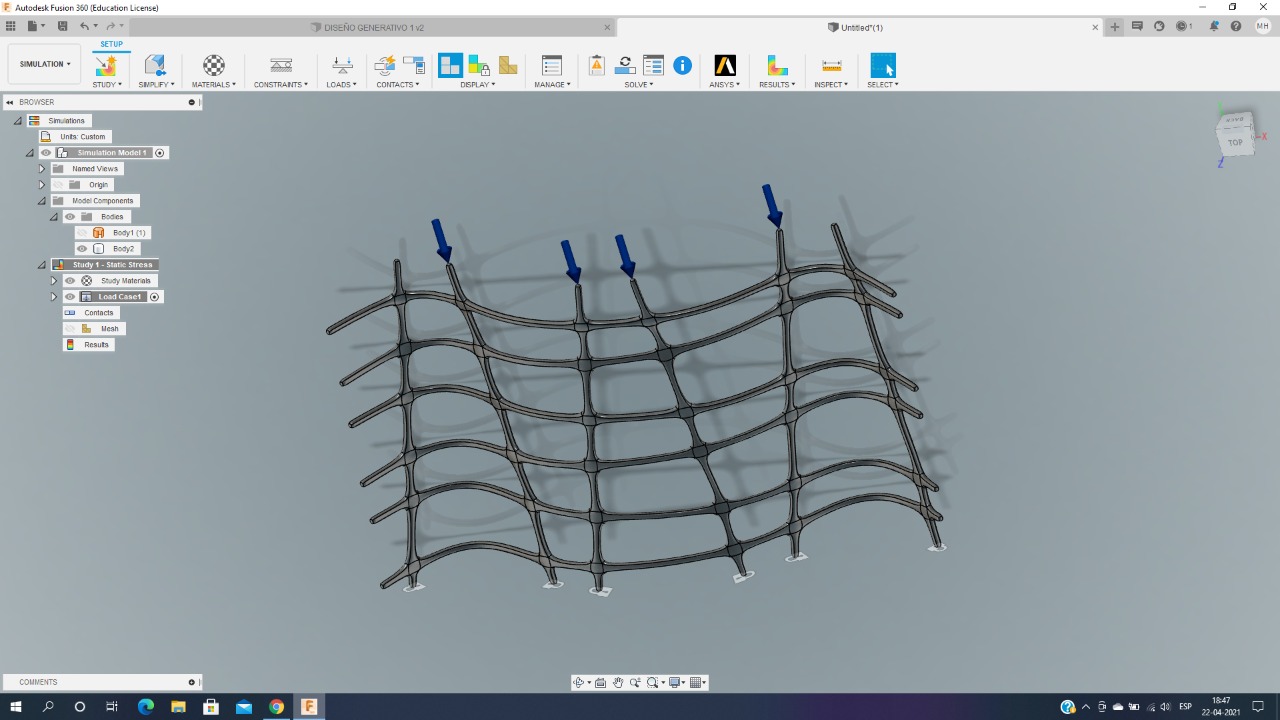
Task: Open the Simulation workspace dropdown
Action: pos(45,64)
